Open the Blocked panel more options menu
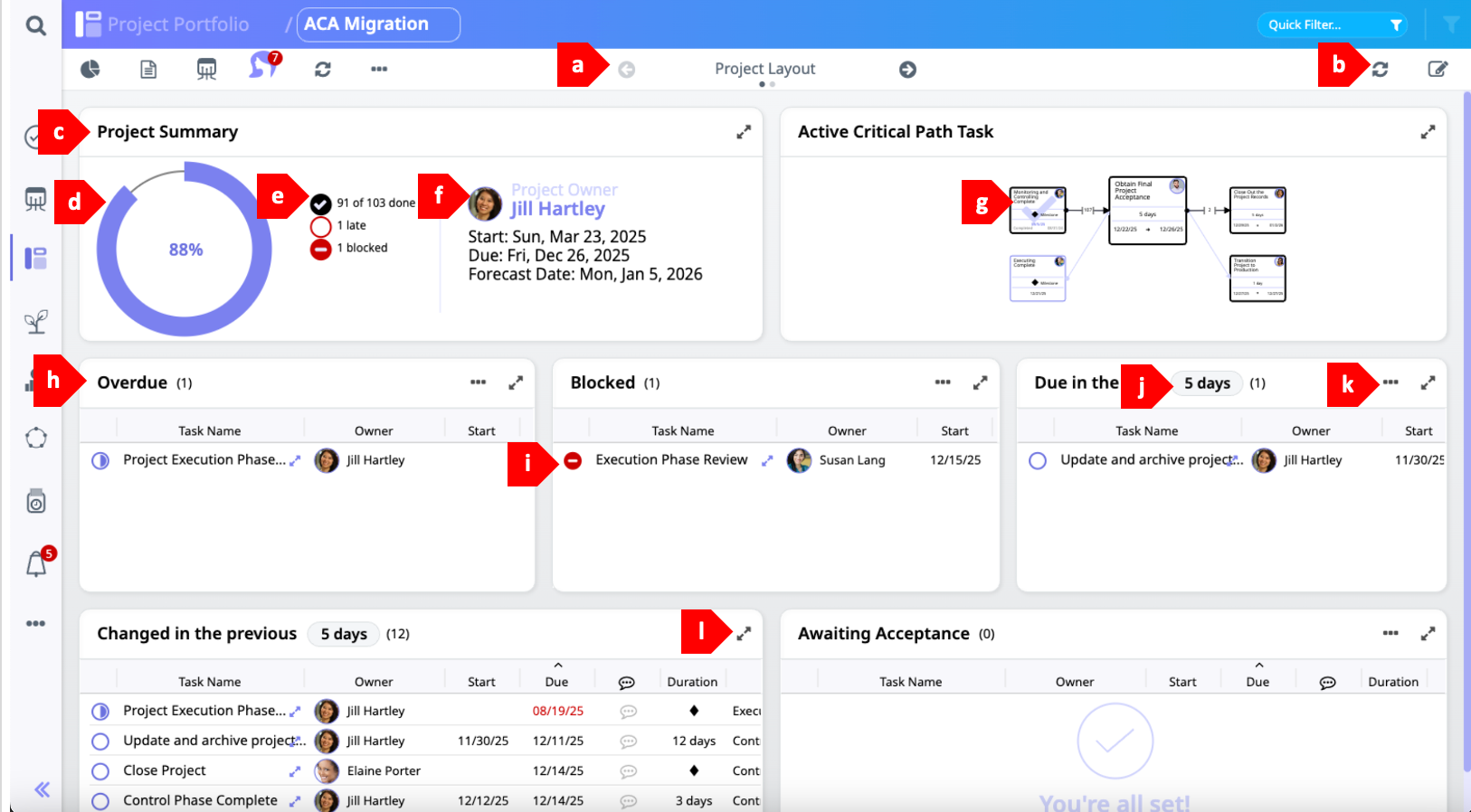1471x812 pixels. pos(943,382)
